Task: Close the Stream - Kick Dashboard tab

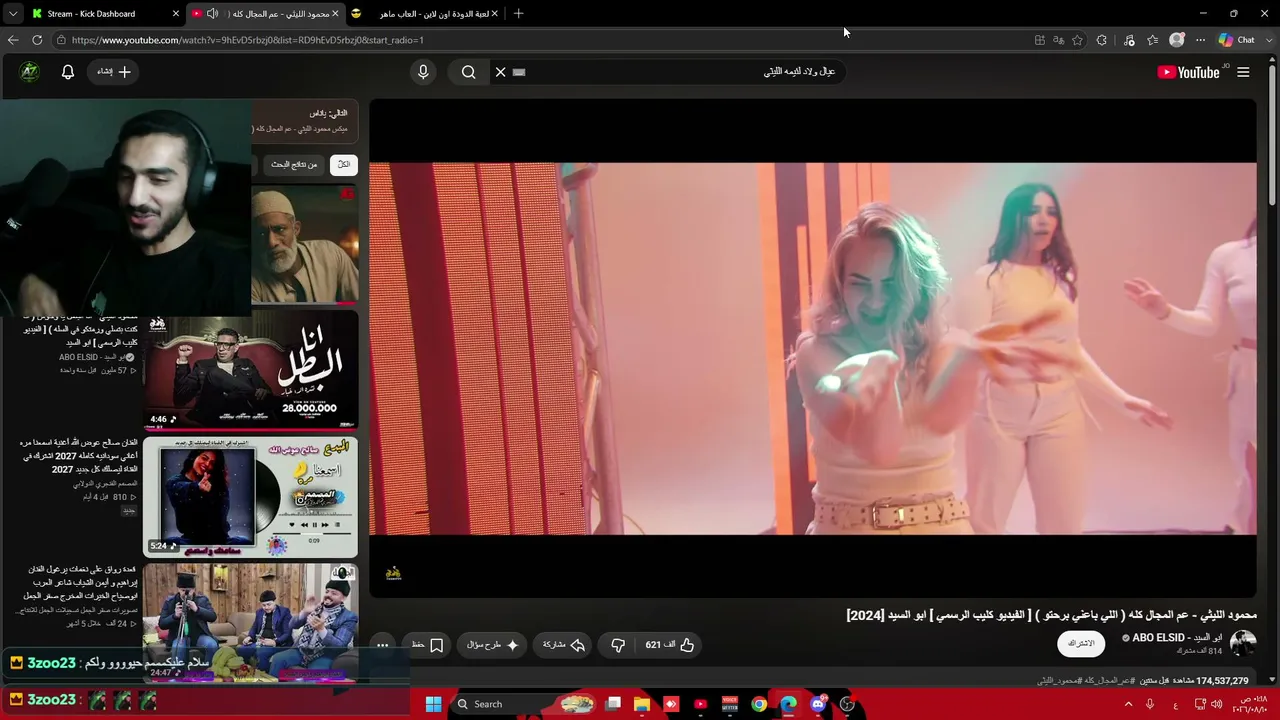Action: [176, 14]
